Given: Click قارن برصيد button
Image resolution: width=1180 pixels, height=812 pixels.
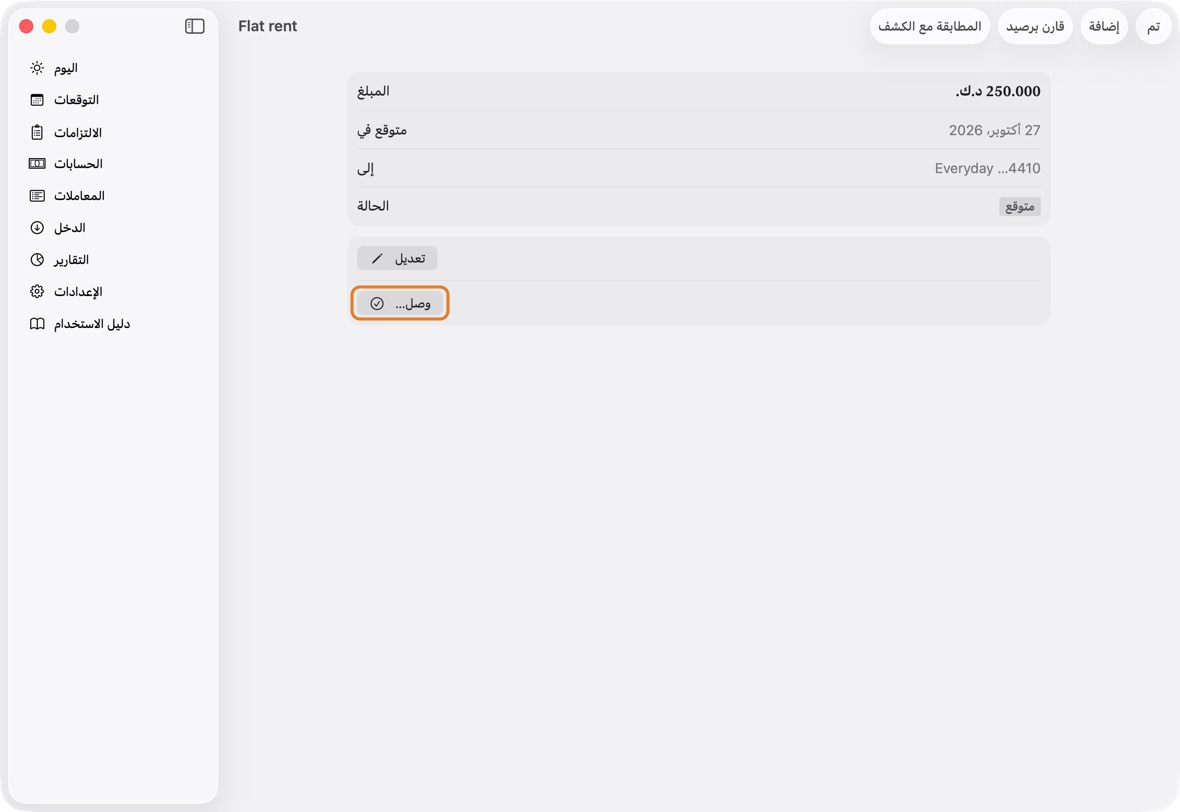Looking at the screenshot, I should tap(1036, 26).
